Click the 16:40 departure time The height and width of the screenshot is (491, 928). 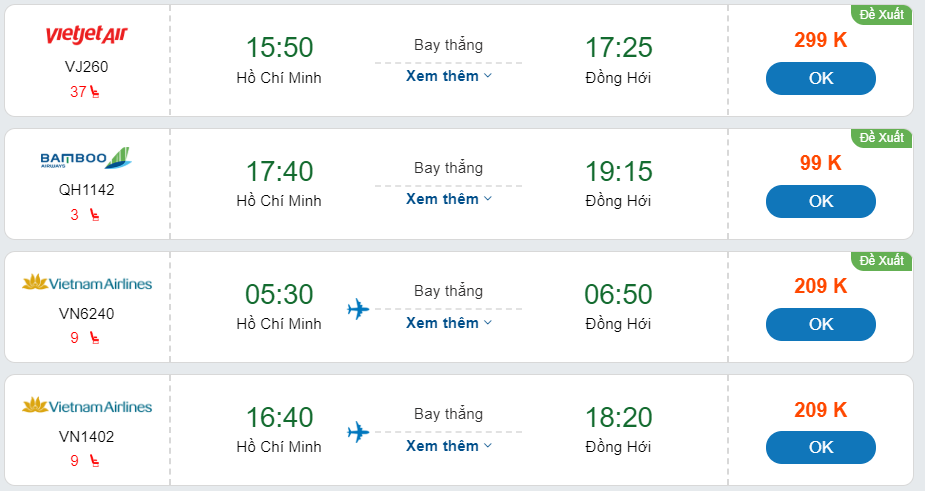click(279, 418)
